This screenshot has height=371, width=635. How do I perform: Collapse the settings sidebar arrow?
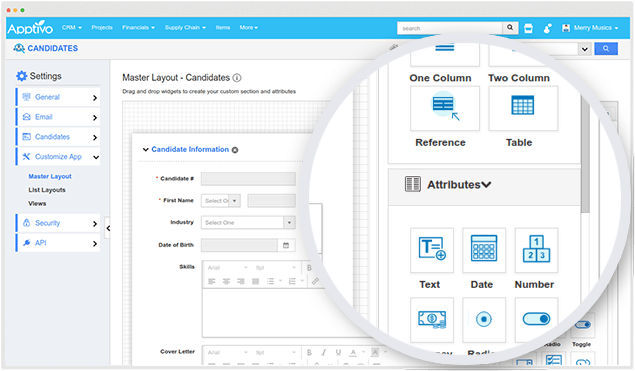(x=108, y=228)
